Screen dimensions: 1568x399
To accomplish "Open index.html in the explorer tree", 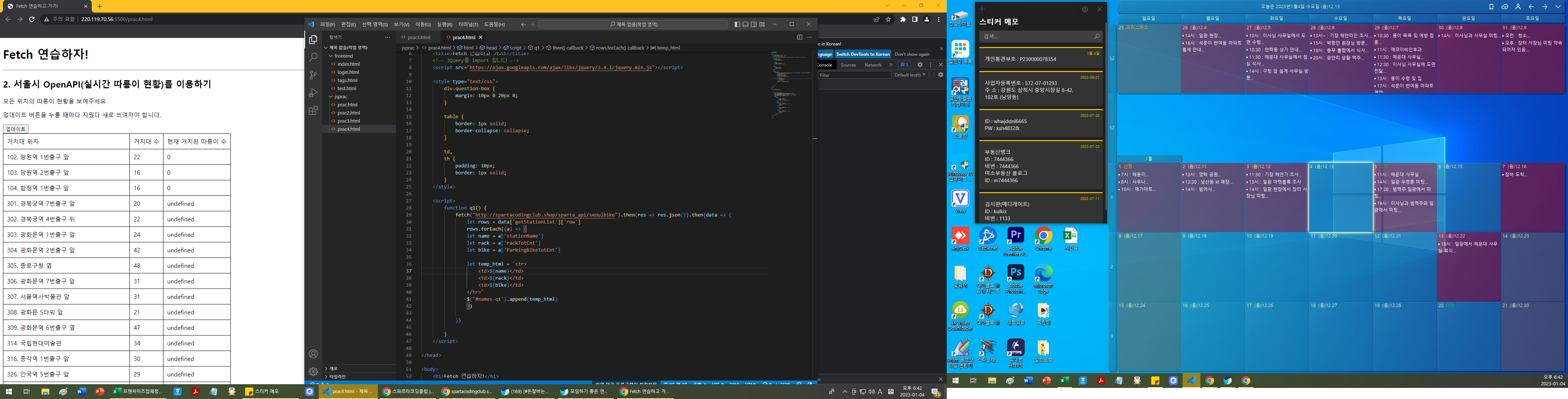I will [x=348, y=64].
